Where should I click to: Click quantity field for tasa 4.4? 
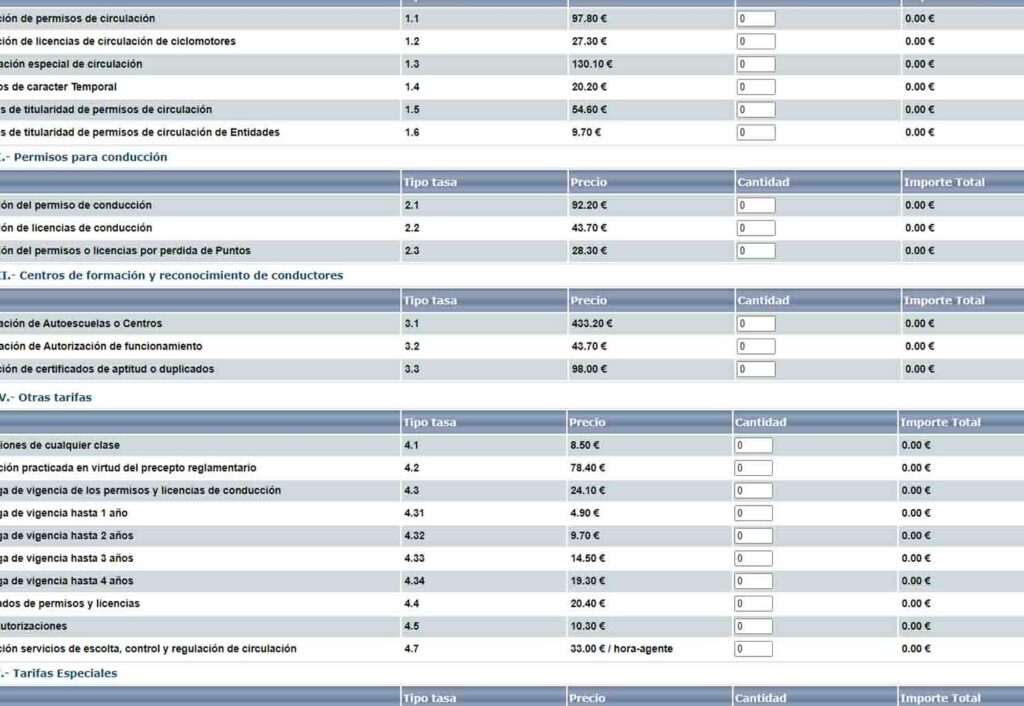coord(753,604)
